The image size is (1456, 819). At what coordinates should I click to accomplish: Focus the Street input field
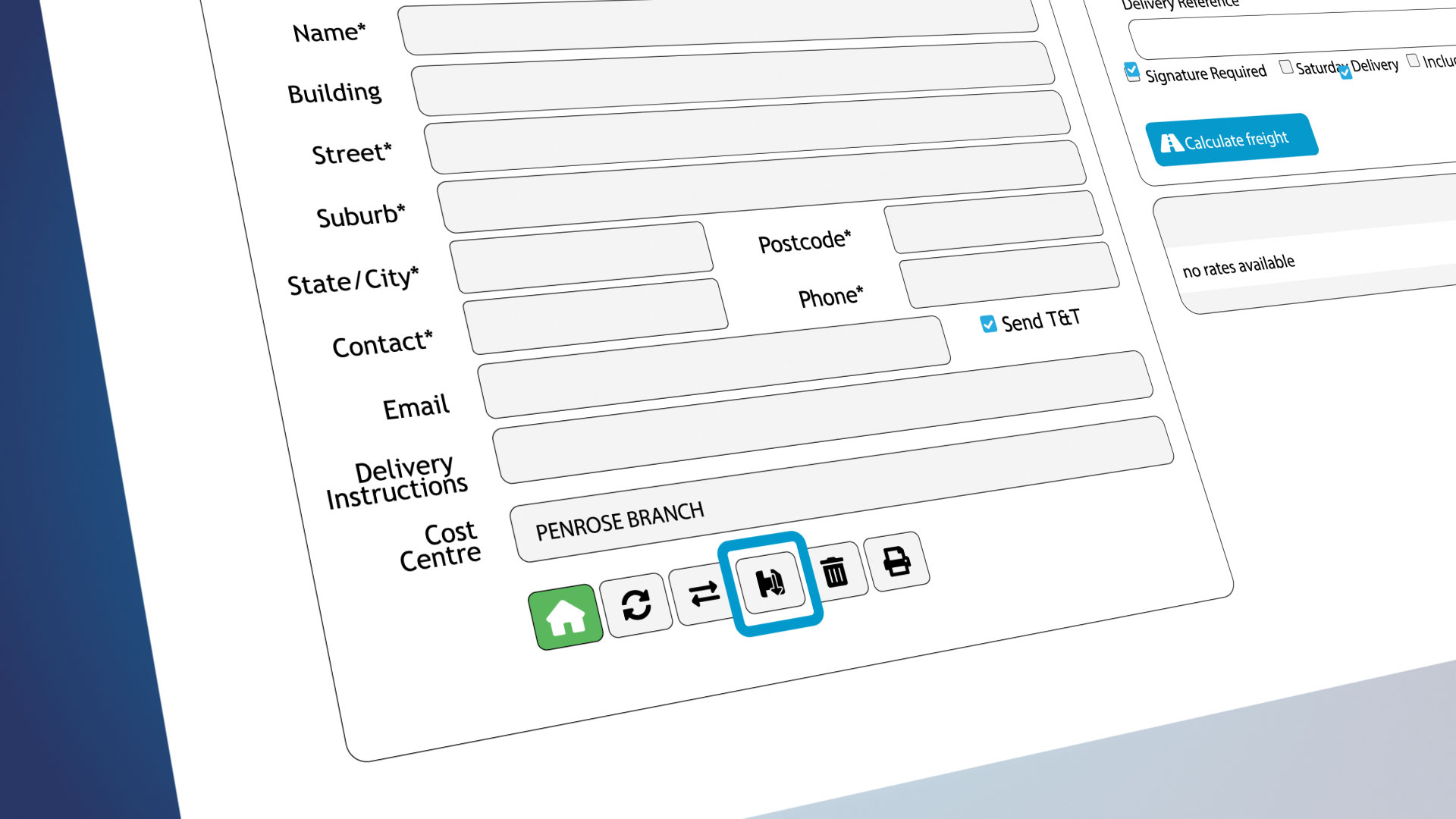coord(747,132)
